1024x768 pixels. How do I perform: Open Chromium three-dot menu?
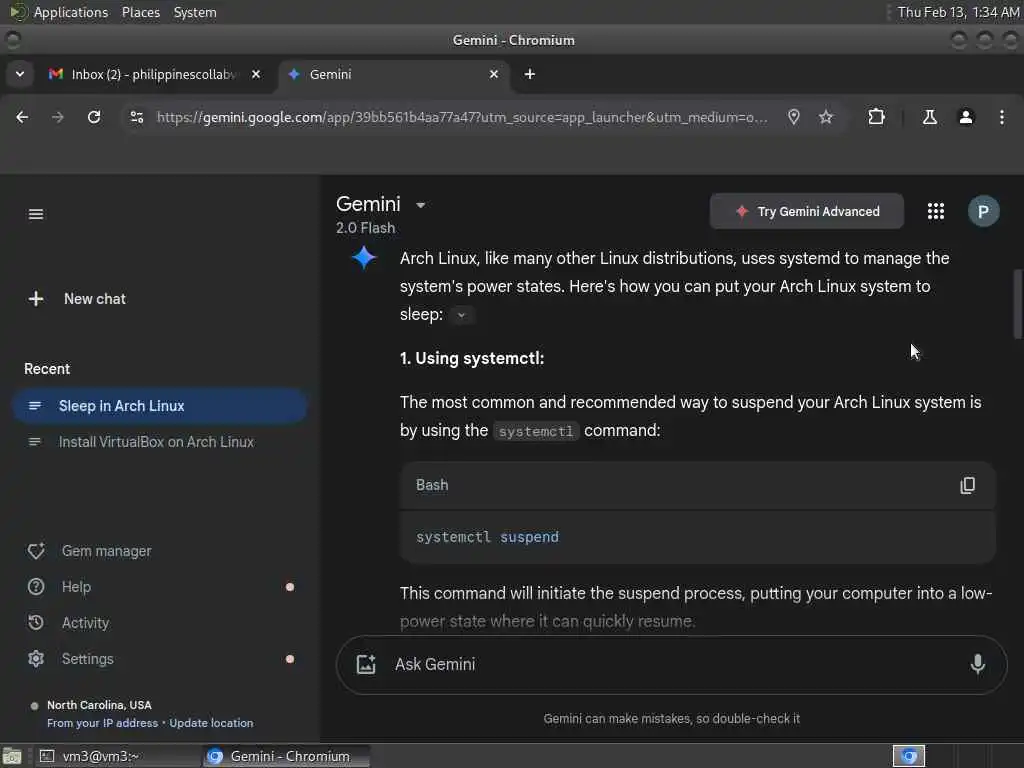[1002, 117]
